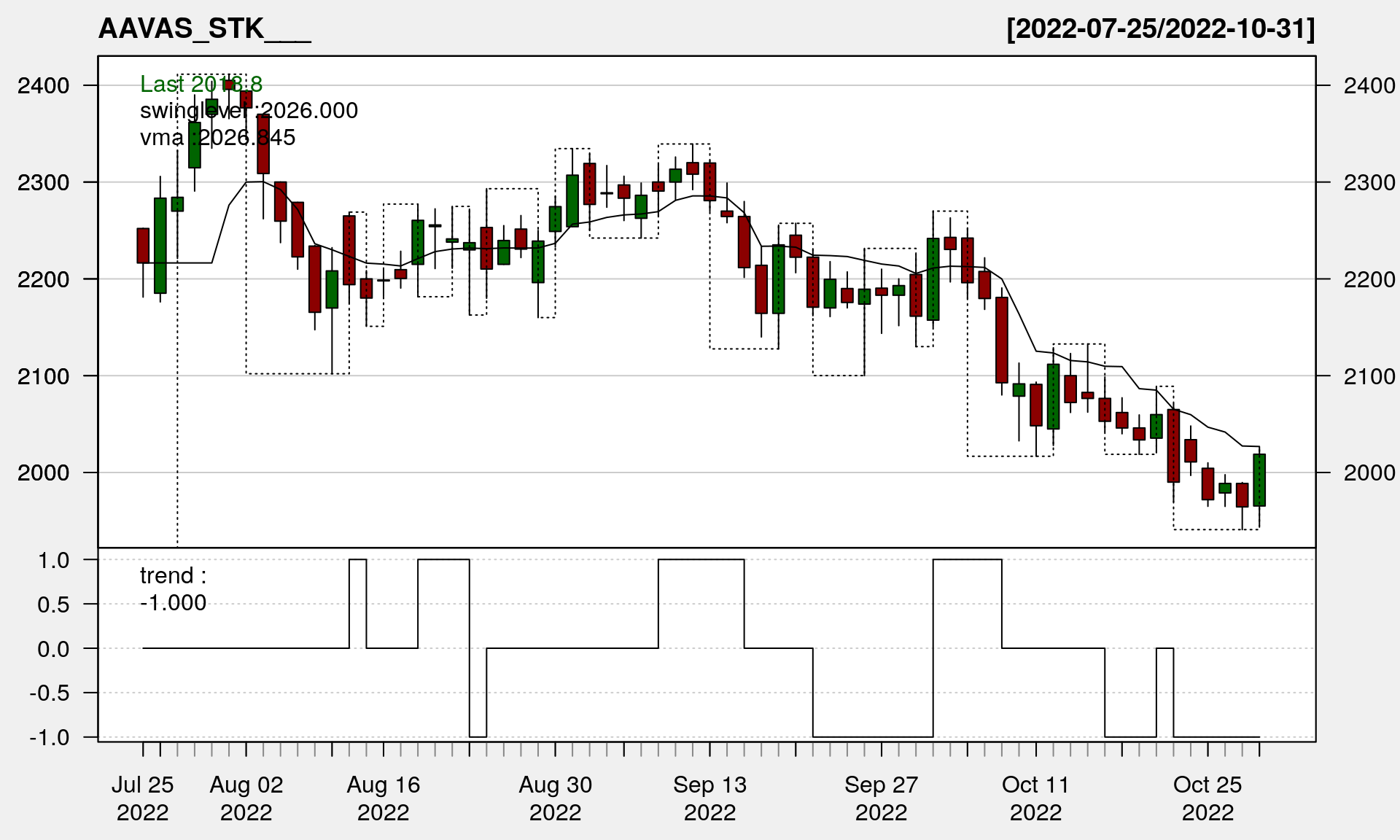Click the last green candlestick on chart

click(1259, 480)
